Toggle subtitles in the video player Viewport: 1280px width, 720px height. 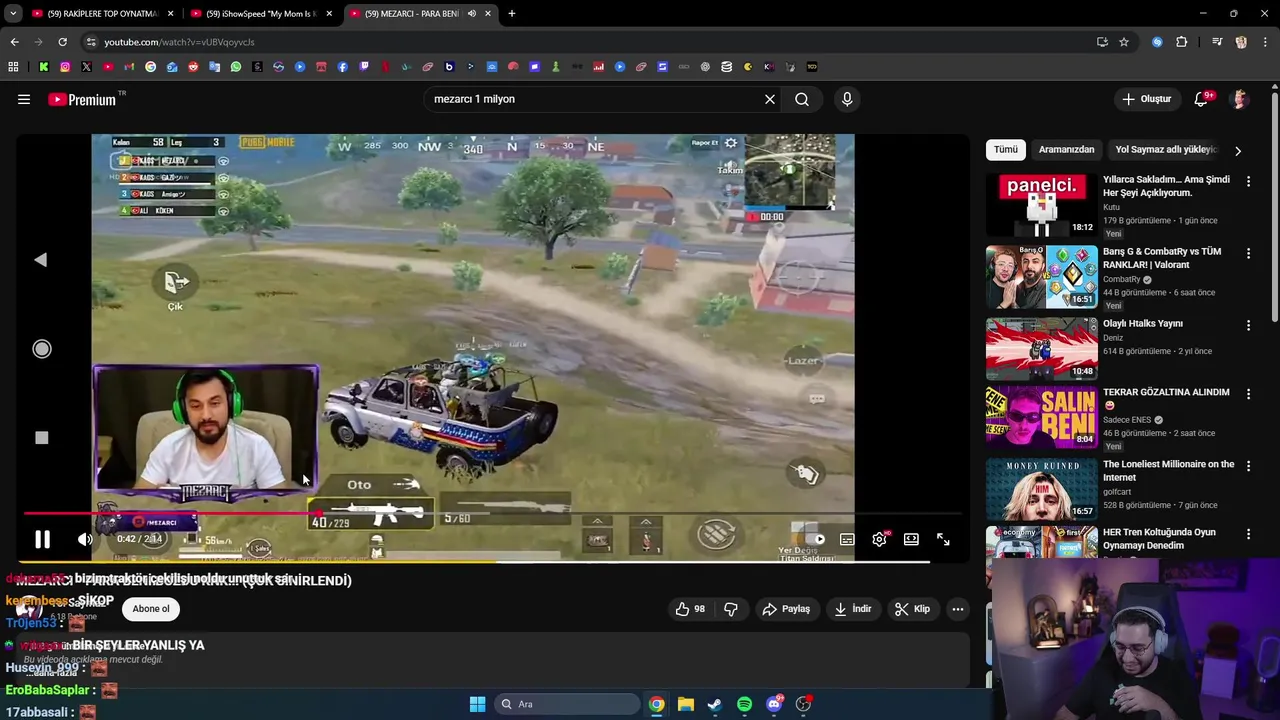(x=847, y=539)
